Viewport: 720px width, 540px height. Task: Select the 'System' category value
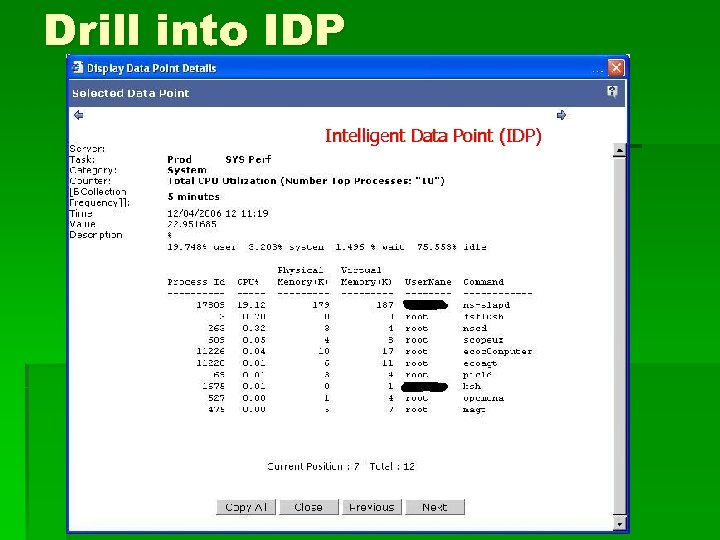click(x=186, y=170)
